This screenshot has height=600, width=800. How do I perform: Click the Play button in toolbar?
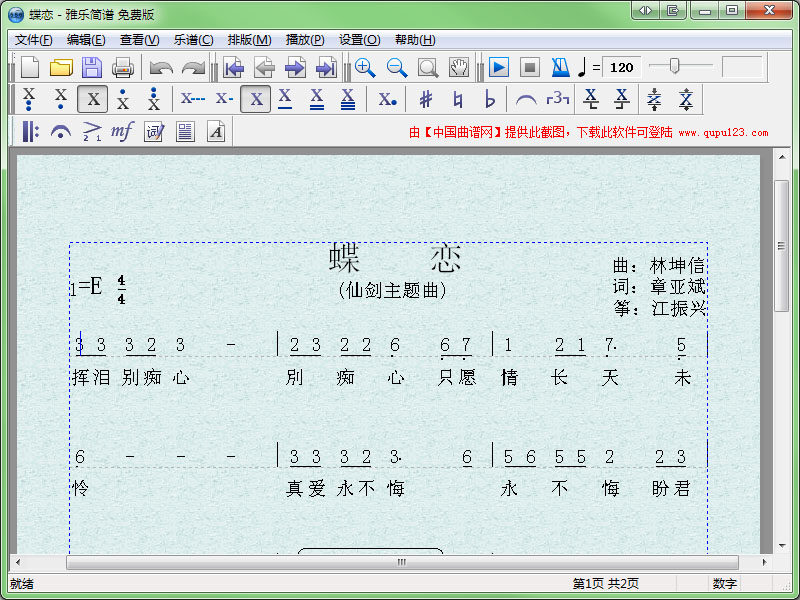(499, 68)
